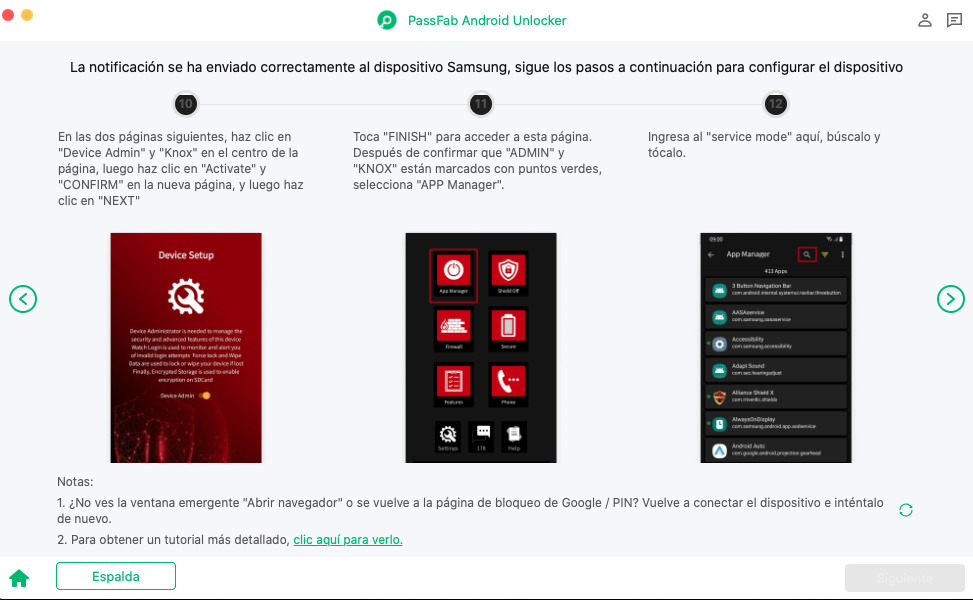The width and height of the screenshot is (973, 600).
Task: Toggle the Device Admin switch in image
Action: (205, 396)
